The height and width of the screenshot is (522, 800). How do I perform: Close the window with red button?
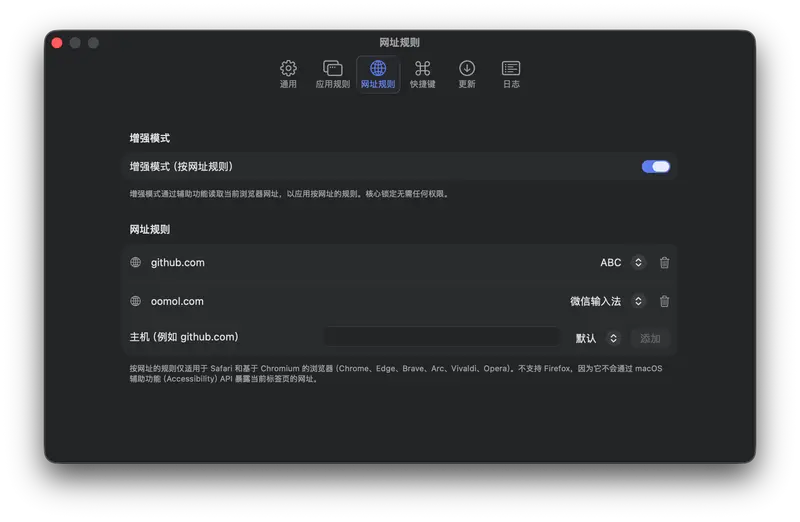click(x=57, y=43)
